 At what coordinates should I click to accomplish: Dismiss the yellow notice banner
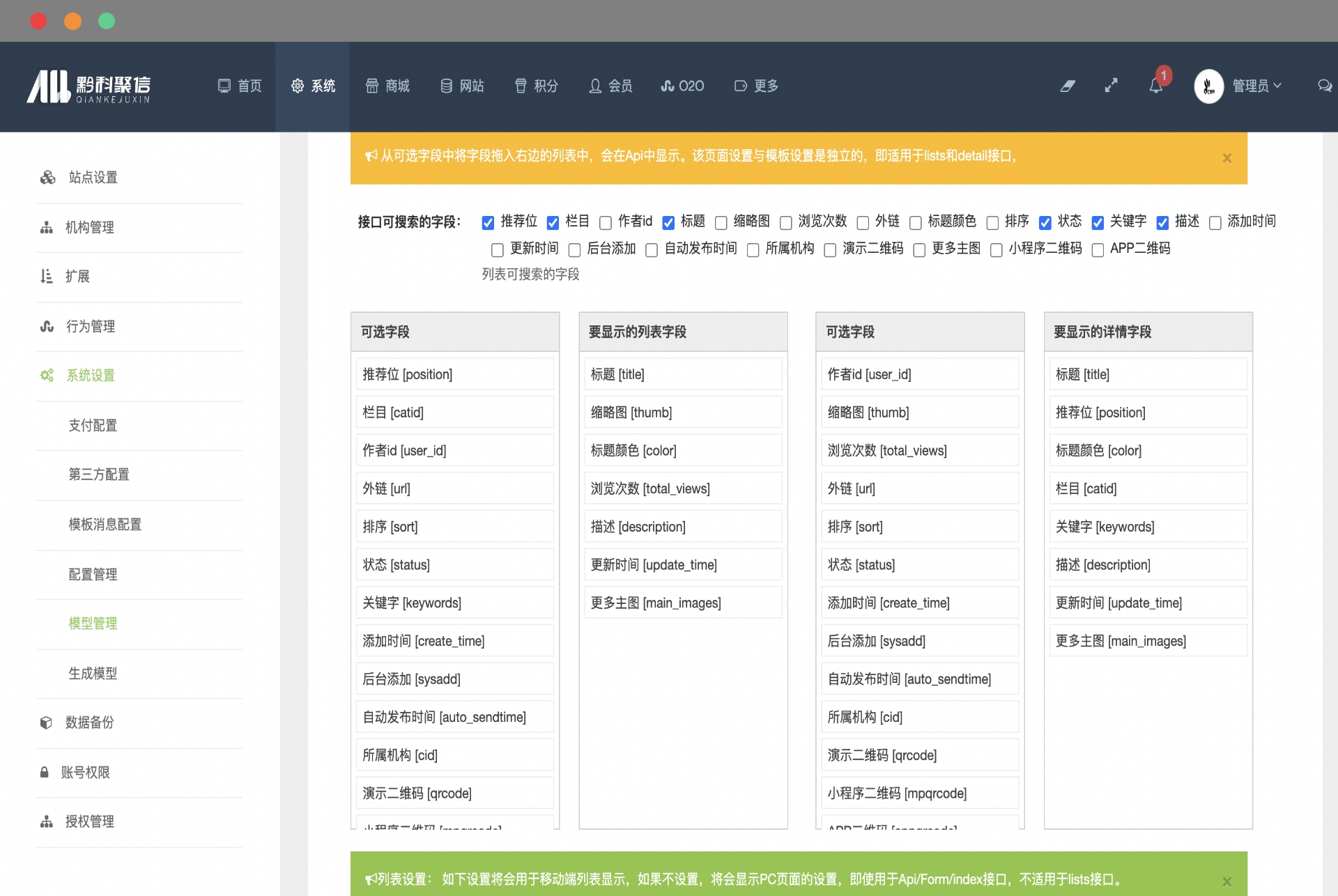(x=1227, y=158)
